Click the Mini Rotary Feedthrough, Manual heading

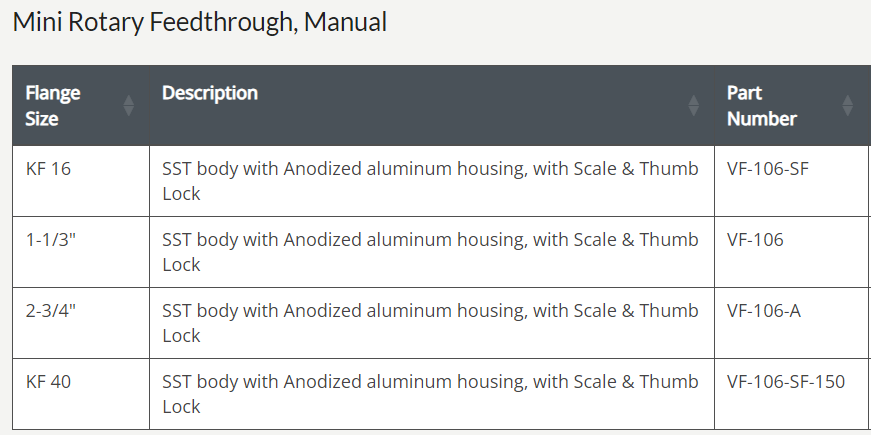[199, 22]
